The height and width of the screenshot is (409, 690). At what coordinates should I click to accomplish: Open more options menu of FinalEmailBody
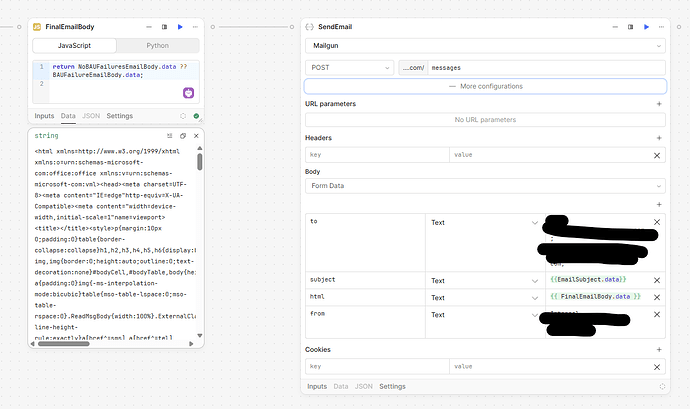(x=195, y=27)
